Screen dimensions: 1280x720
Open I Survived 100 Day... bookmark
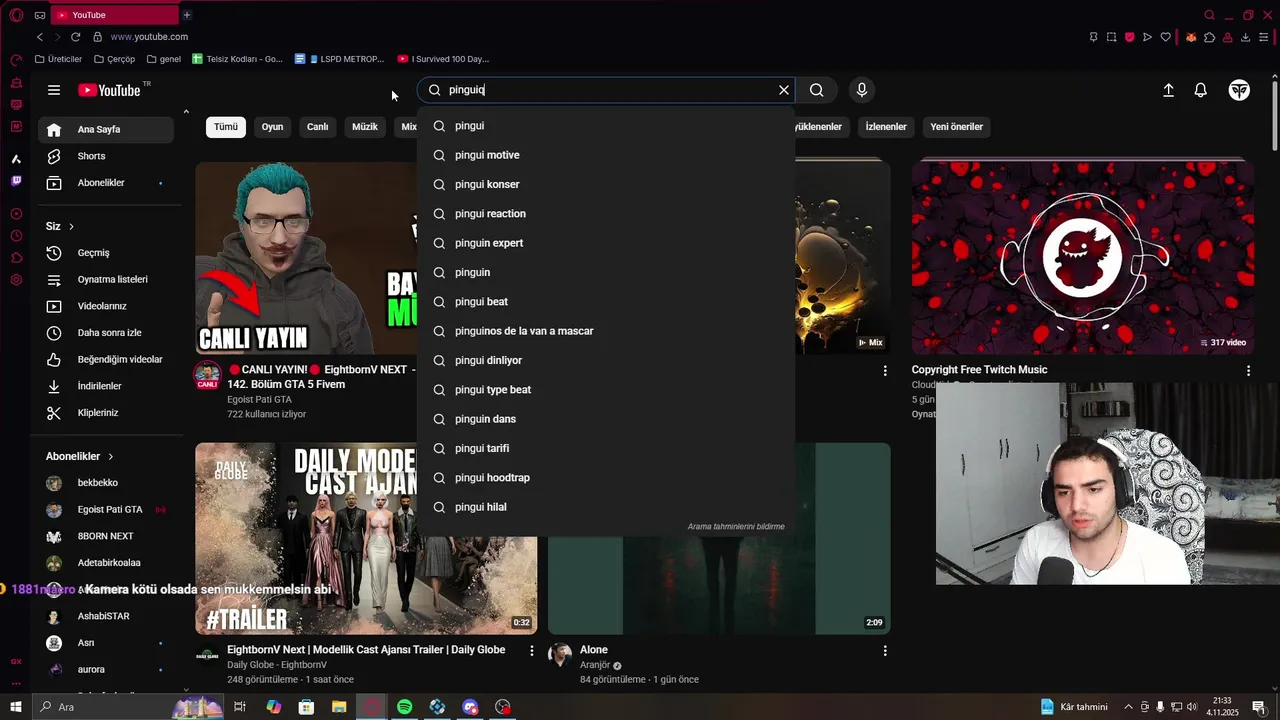click(x=443, y=59)
